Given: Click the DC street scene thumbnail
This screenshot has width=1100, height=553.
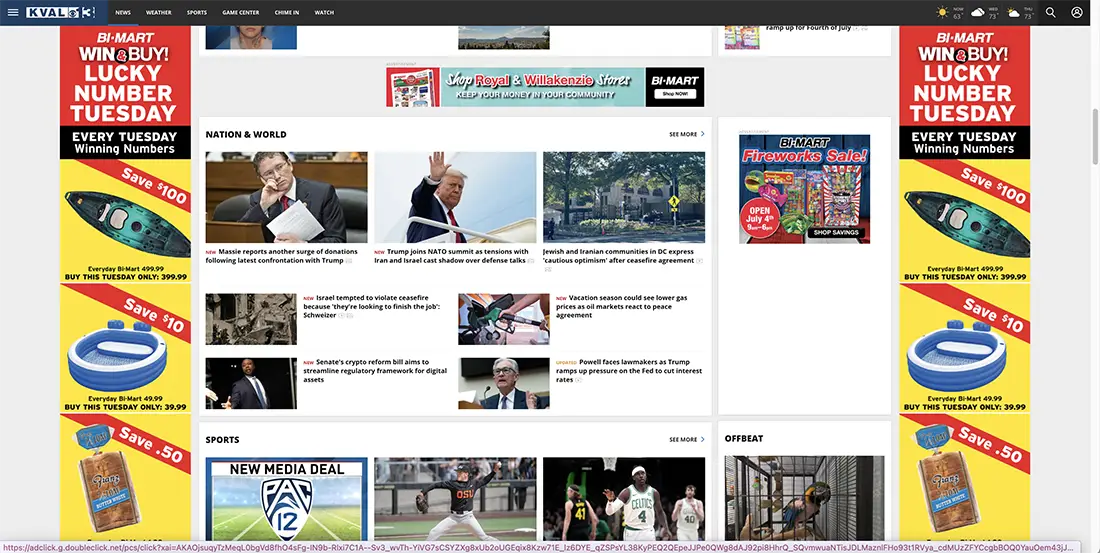Looking at the screenshot, I should pyautogui.click(x=624, y=197).
